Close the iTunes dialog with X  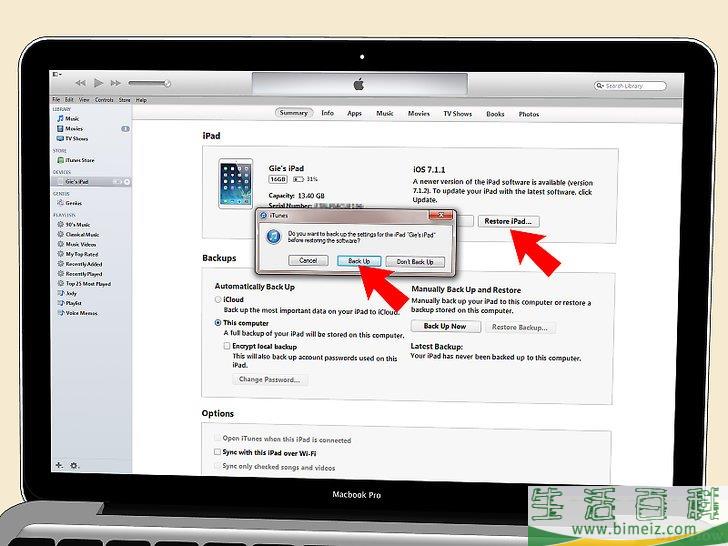[441, 215]
